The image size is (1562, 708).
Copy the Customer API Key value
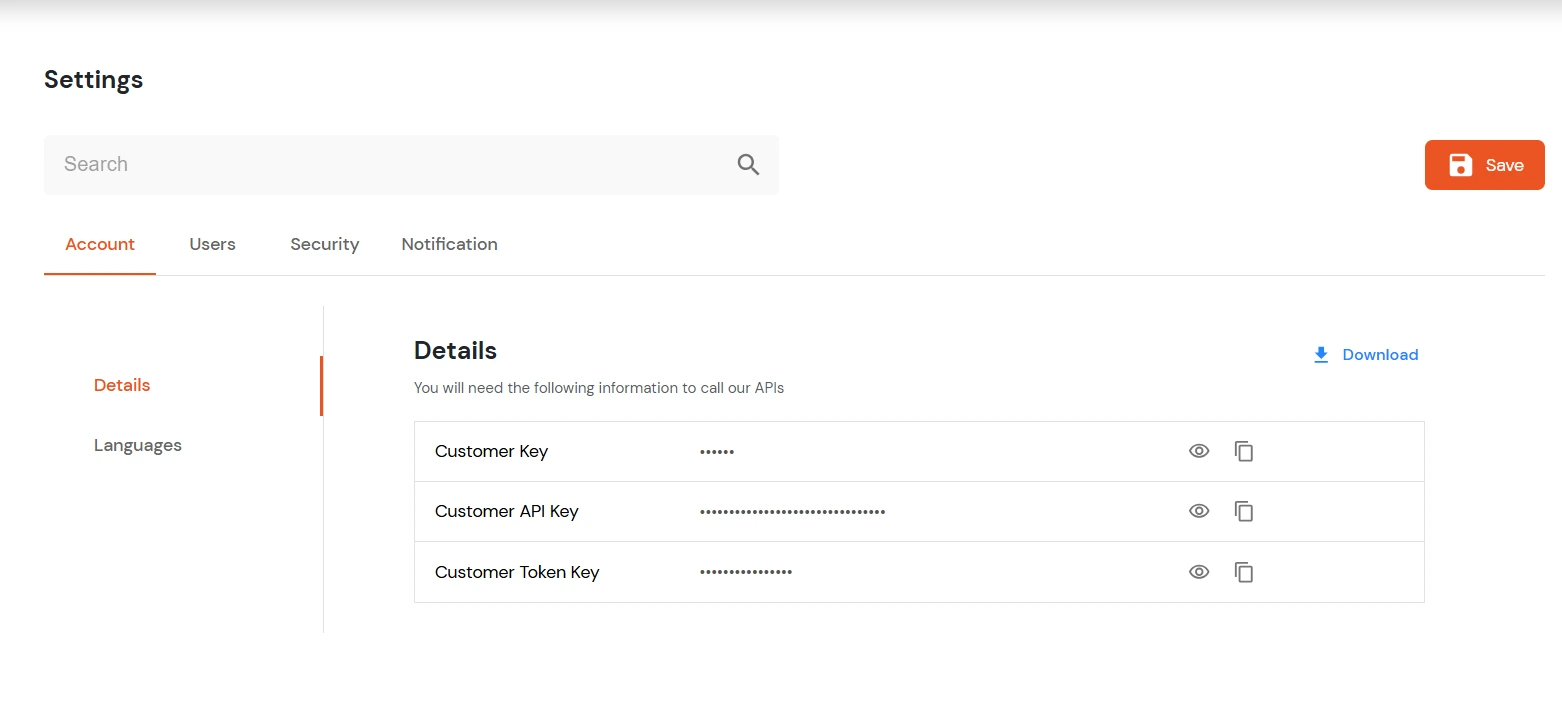[1243, 511]
